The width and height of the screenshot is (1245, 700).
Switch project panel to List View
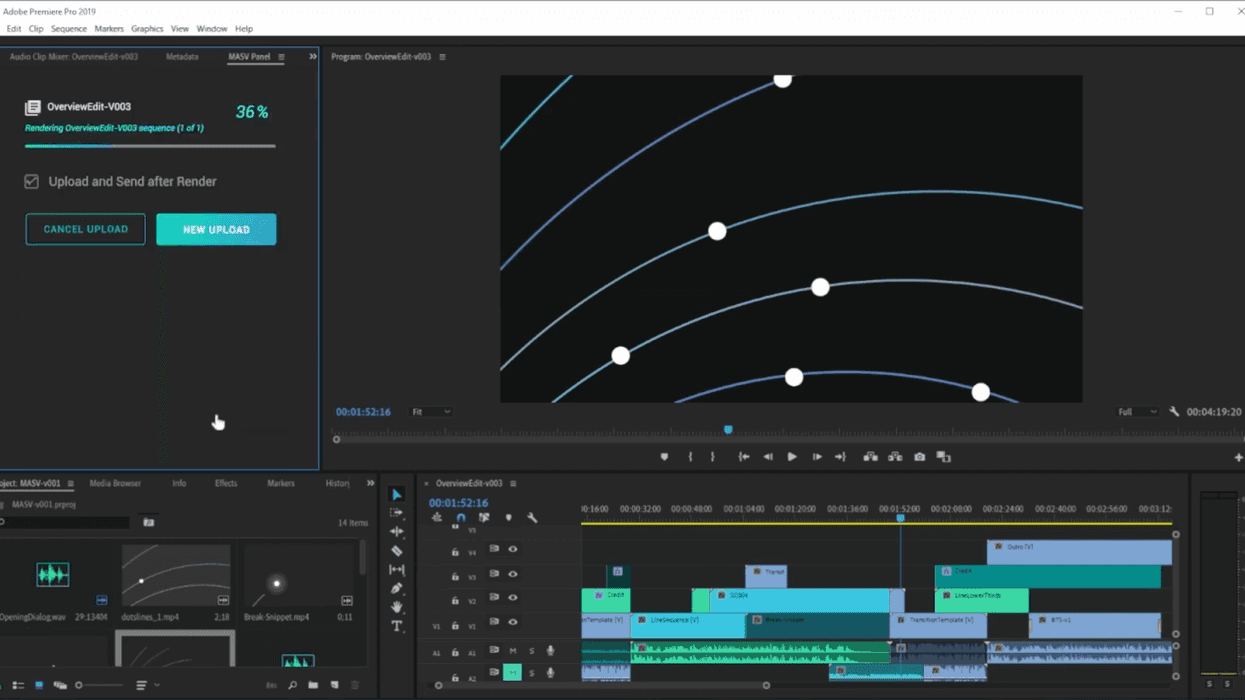click(x=18, y=685)
